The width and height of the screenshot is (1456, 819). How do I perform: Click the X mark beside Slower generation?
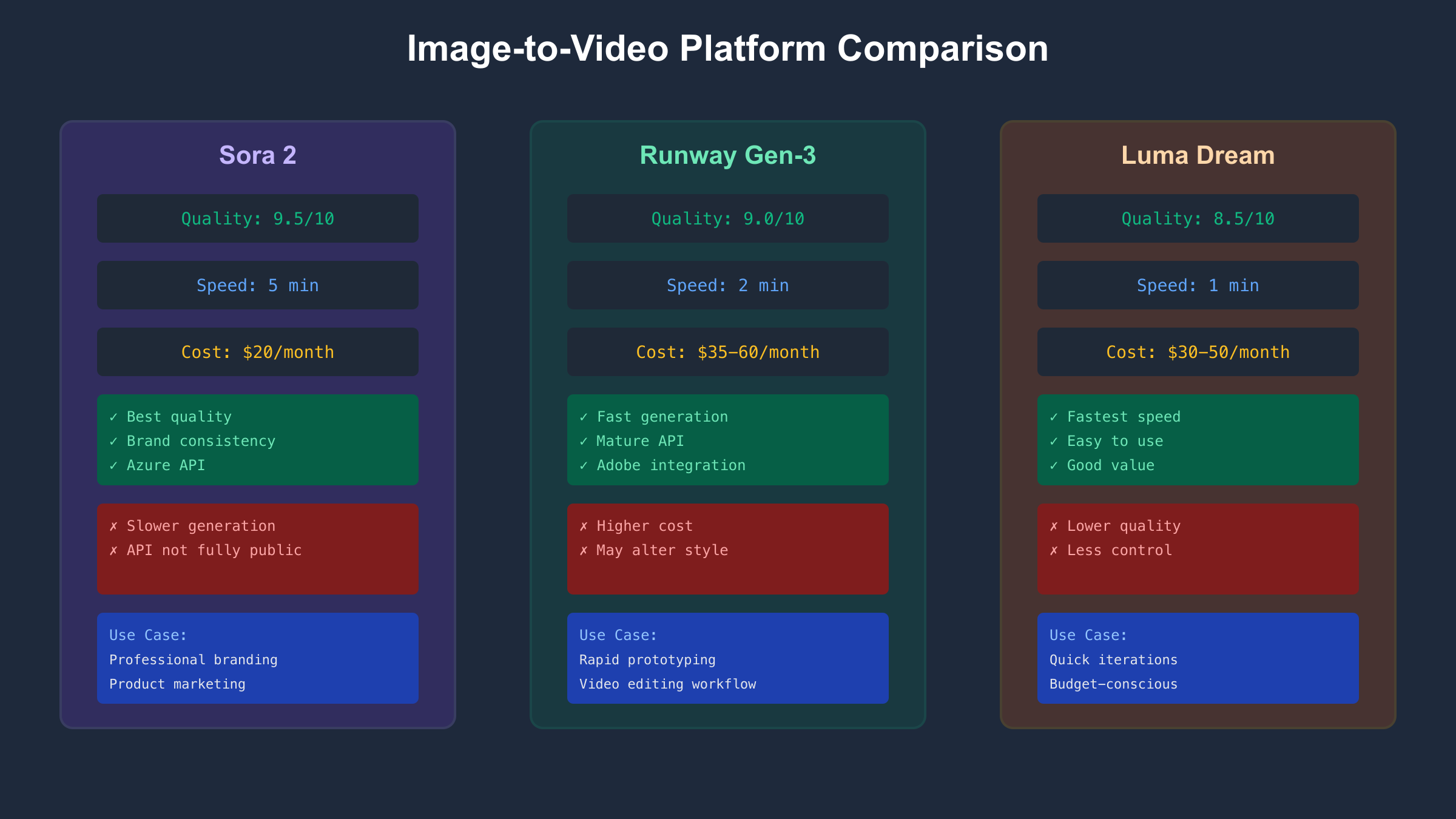[x=113, y=527]
